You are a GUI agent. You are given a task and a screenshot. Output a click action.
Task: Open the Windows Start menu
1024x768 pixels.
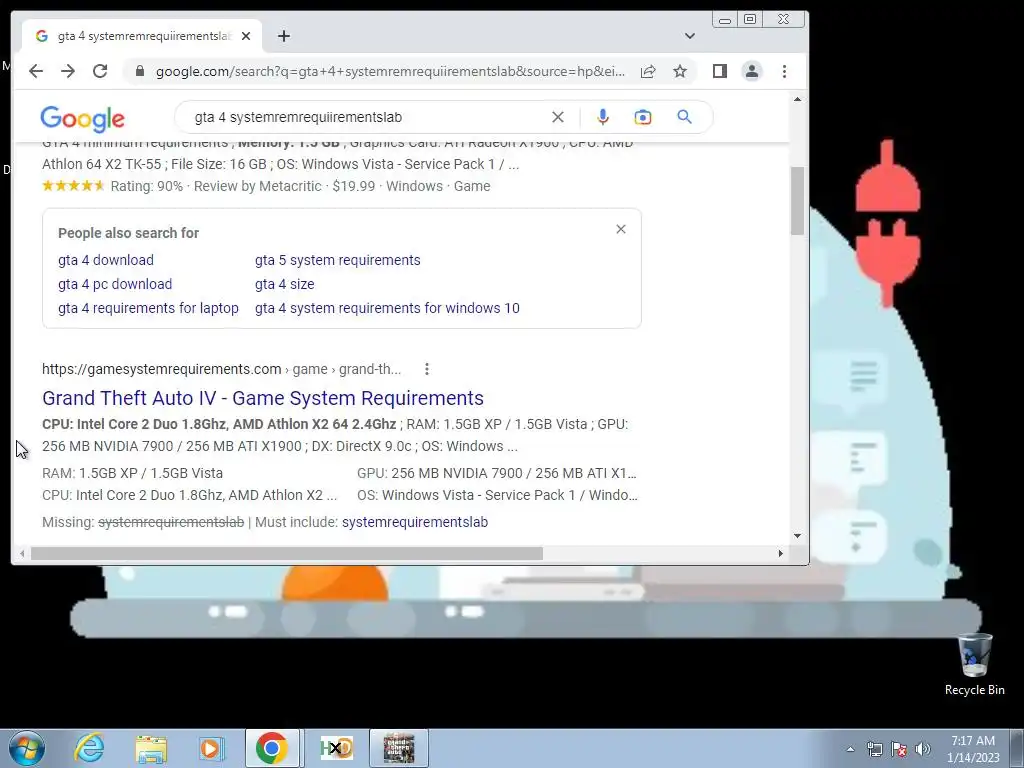(27, 748)
